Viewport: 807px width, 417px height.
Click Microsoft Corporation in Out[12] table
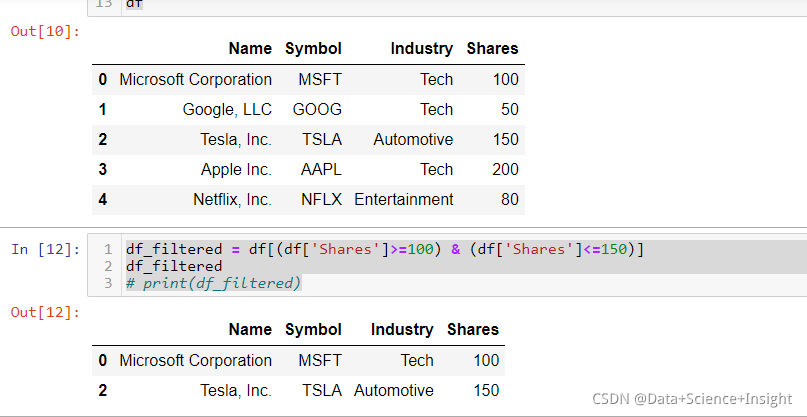click(195, 360)
